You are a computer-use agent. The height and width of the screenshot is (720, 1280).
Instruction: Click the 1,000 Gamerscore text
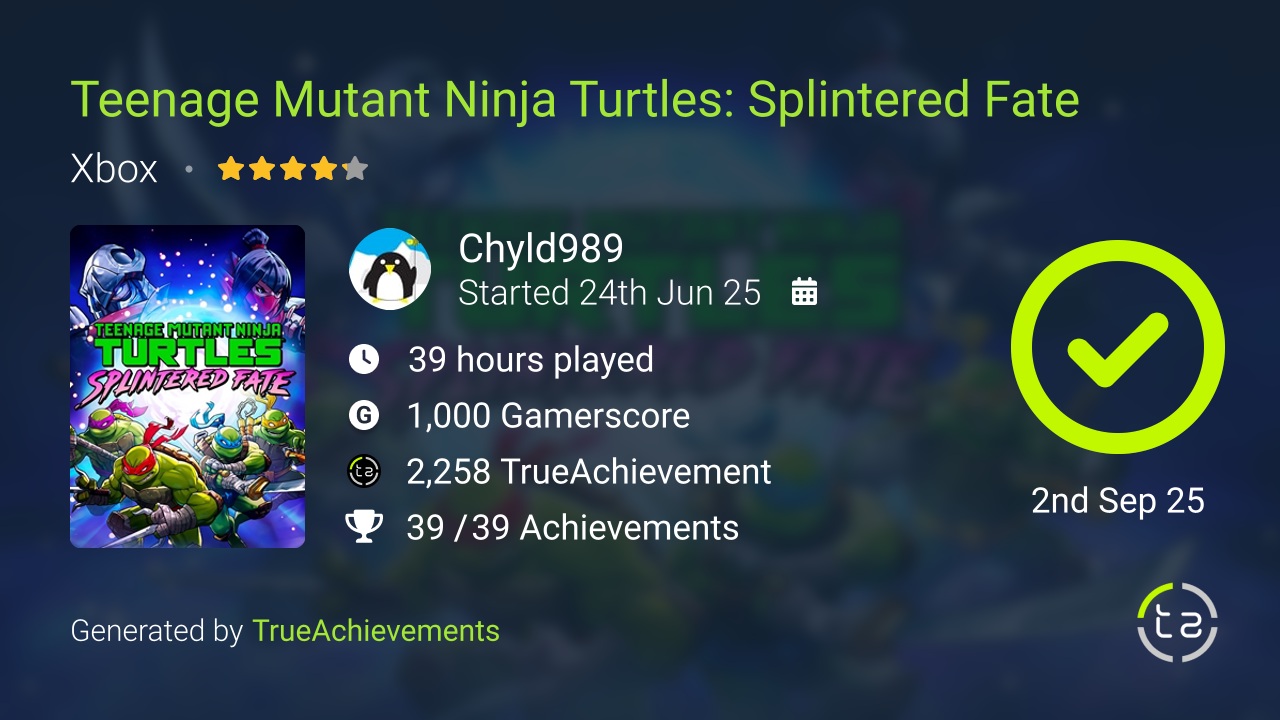pos(548,415)
